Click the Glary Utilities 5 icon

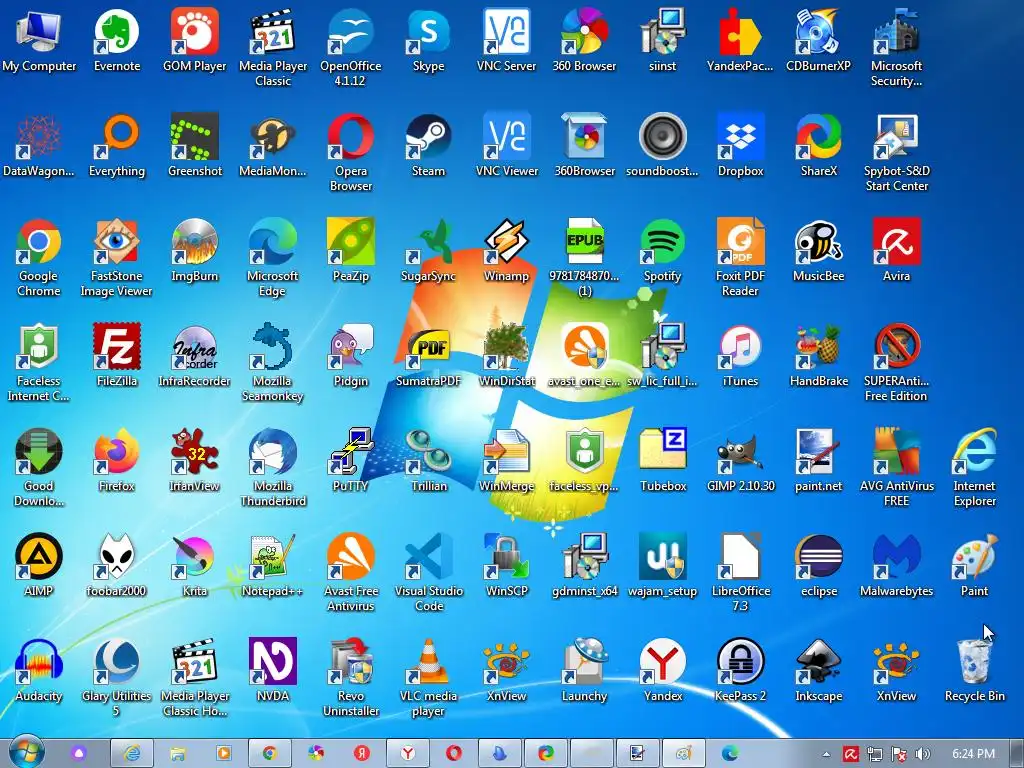click(117, 679)
